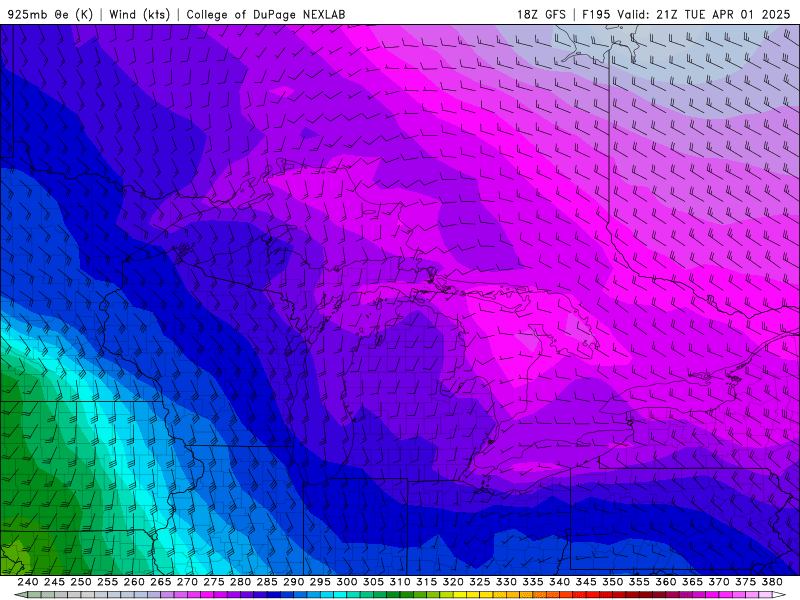The image size is (800, 600).
Task: Select the 295 scale number
Action: [x=320, y=582]
